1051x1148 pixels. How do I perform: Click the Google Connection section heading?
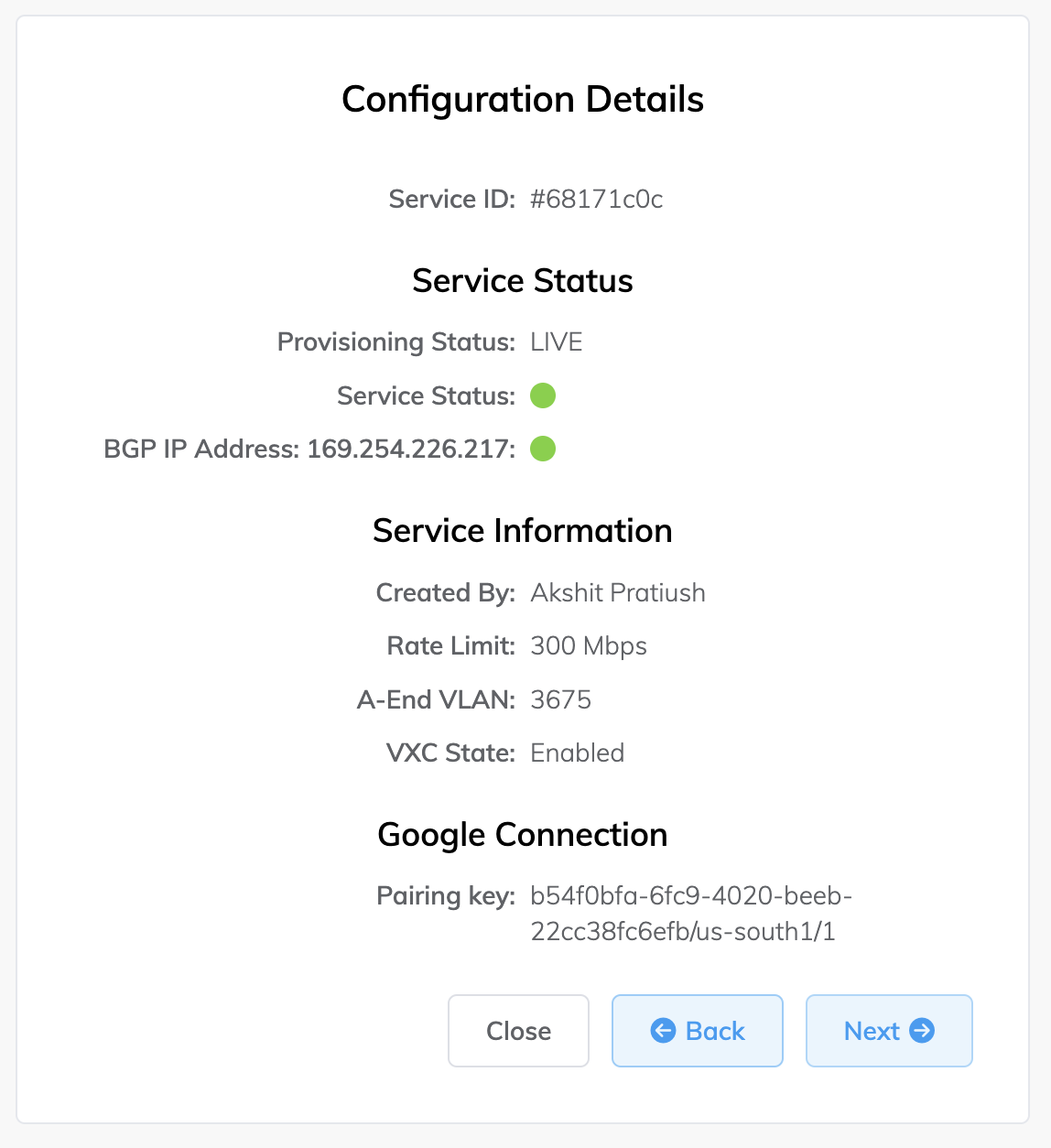pos(523,835)
